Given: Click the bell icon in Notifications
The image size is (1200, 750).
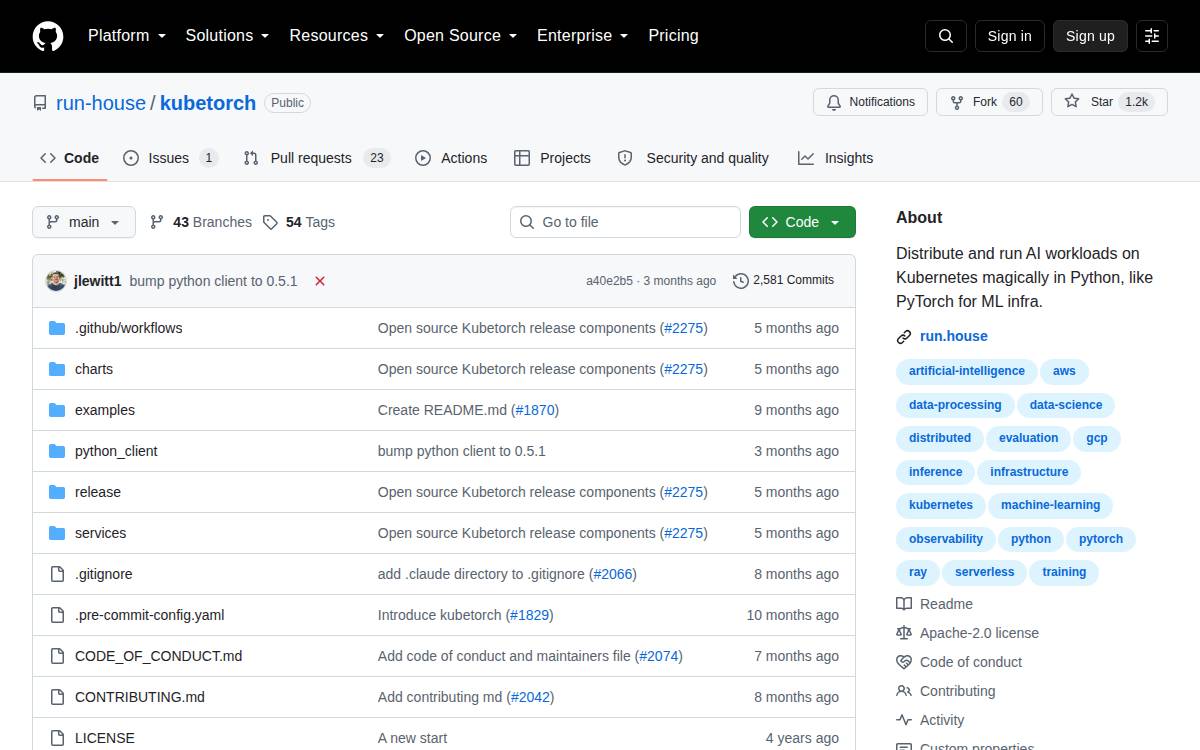Looking at the screenshot, I should click(x=834, y=102).
